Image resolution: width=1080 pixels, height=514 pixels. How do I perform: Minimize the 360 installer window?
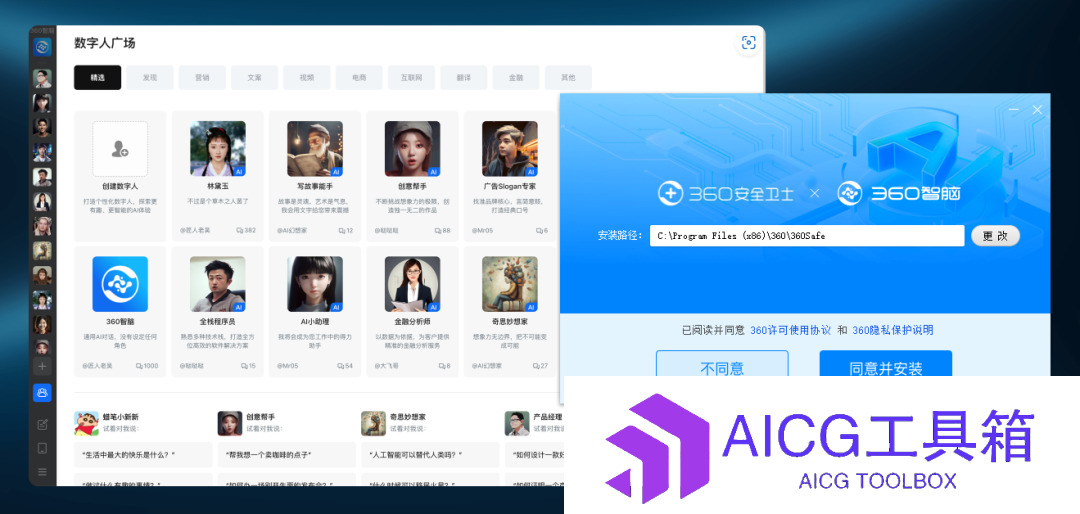1013,110
